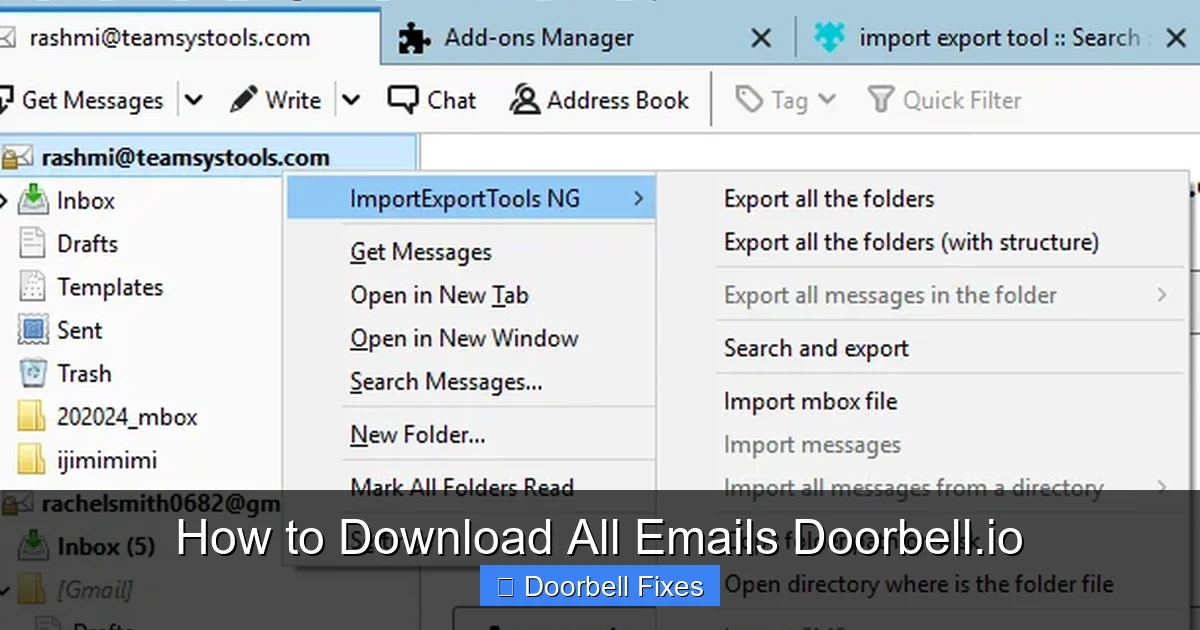Open the ijimimimi folder
Screen dimensions: 1200x630
point(107,461)
